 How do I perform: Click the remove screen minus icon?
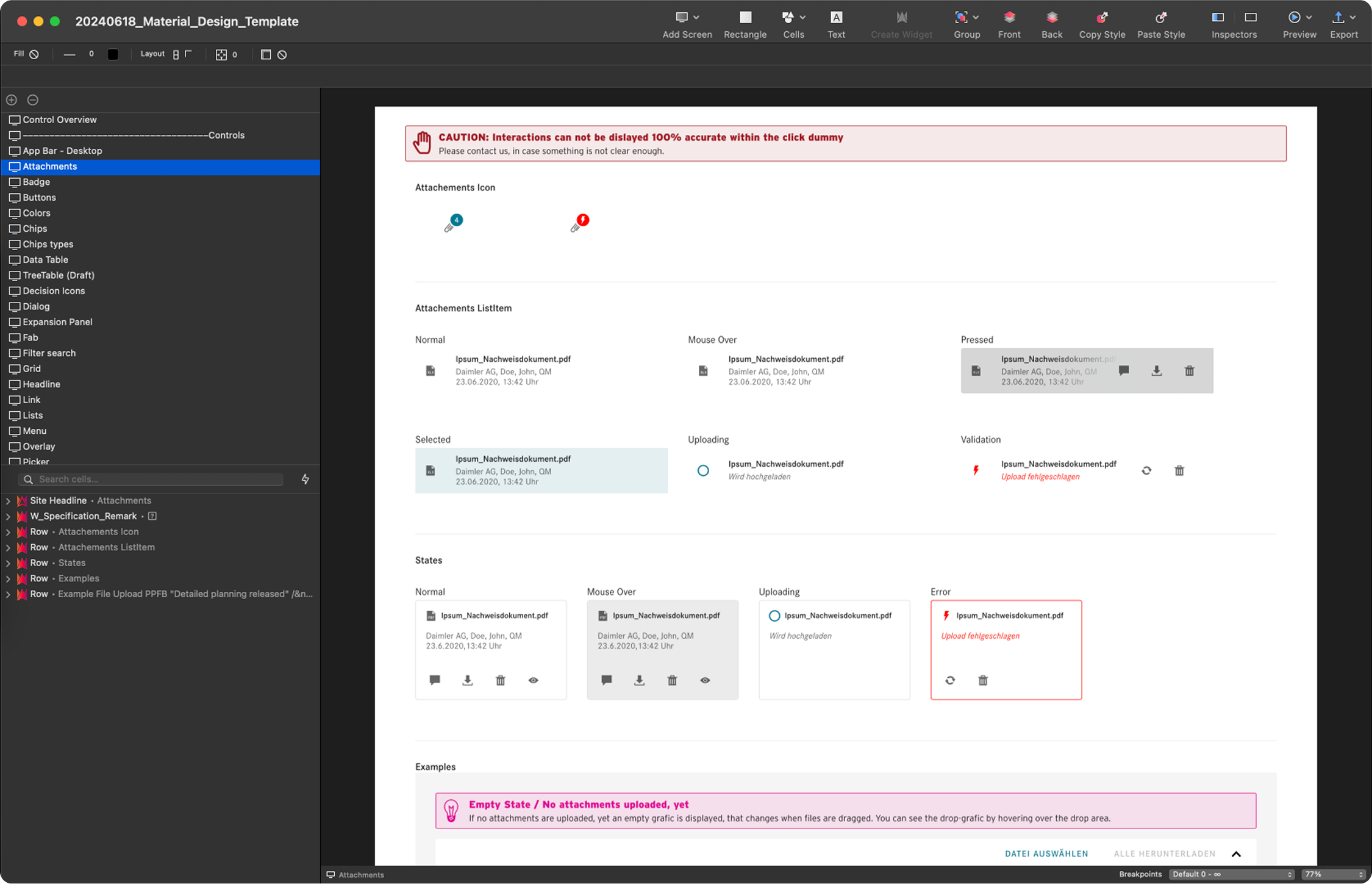[33, 99]
